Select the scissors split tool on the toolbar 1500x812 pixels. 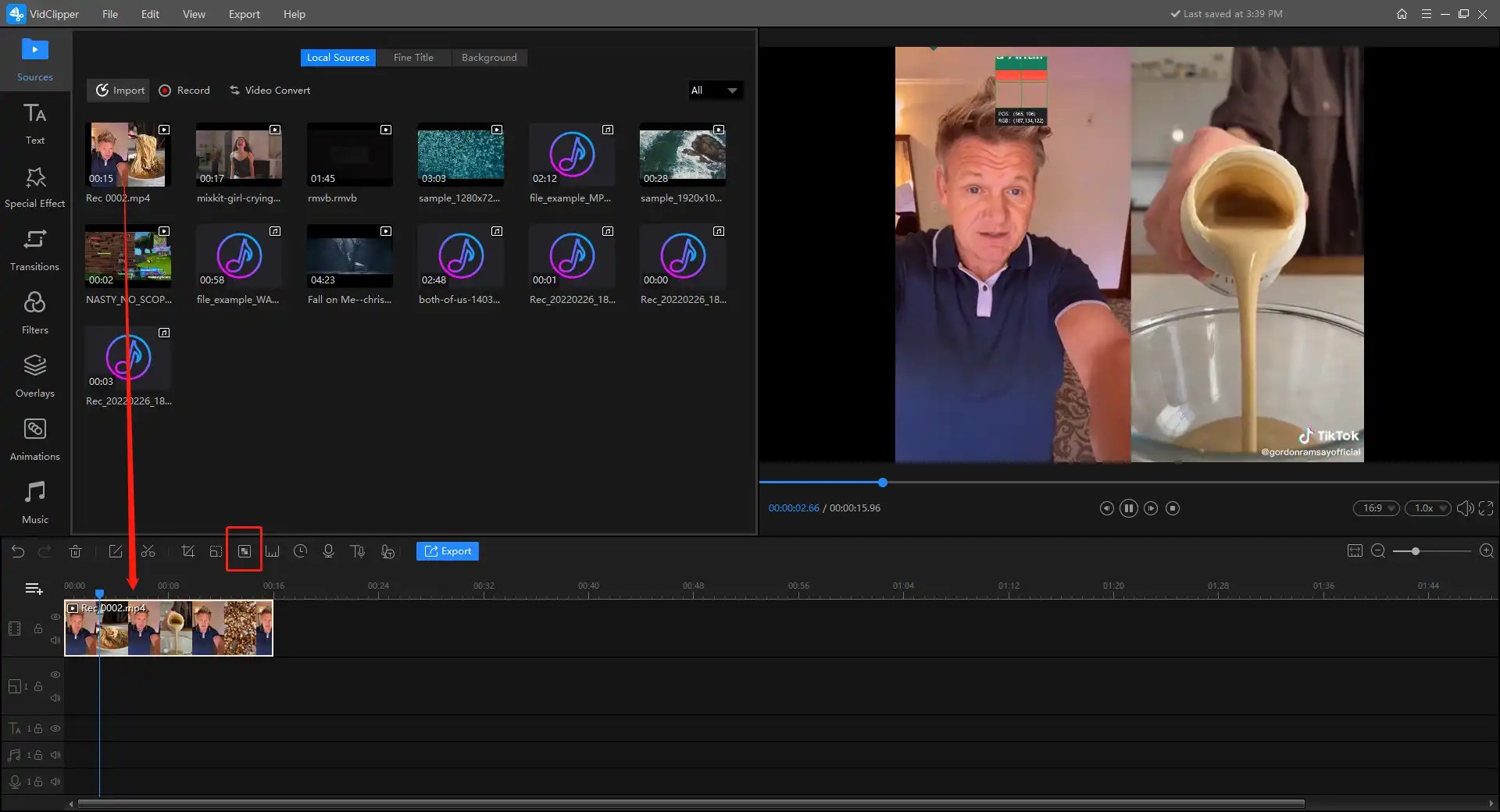[x=148, y=551]
